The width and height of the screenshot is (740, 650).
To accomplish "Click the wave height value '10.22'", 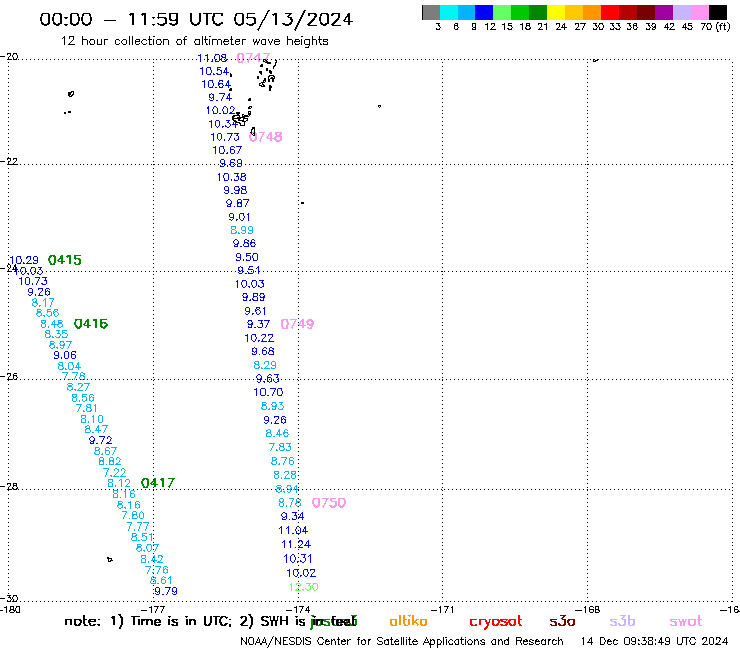I will [x=259, y=338].
